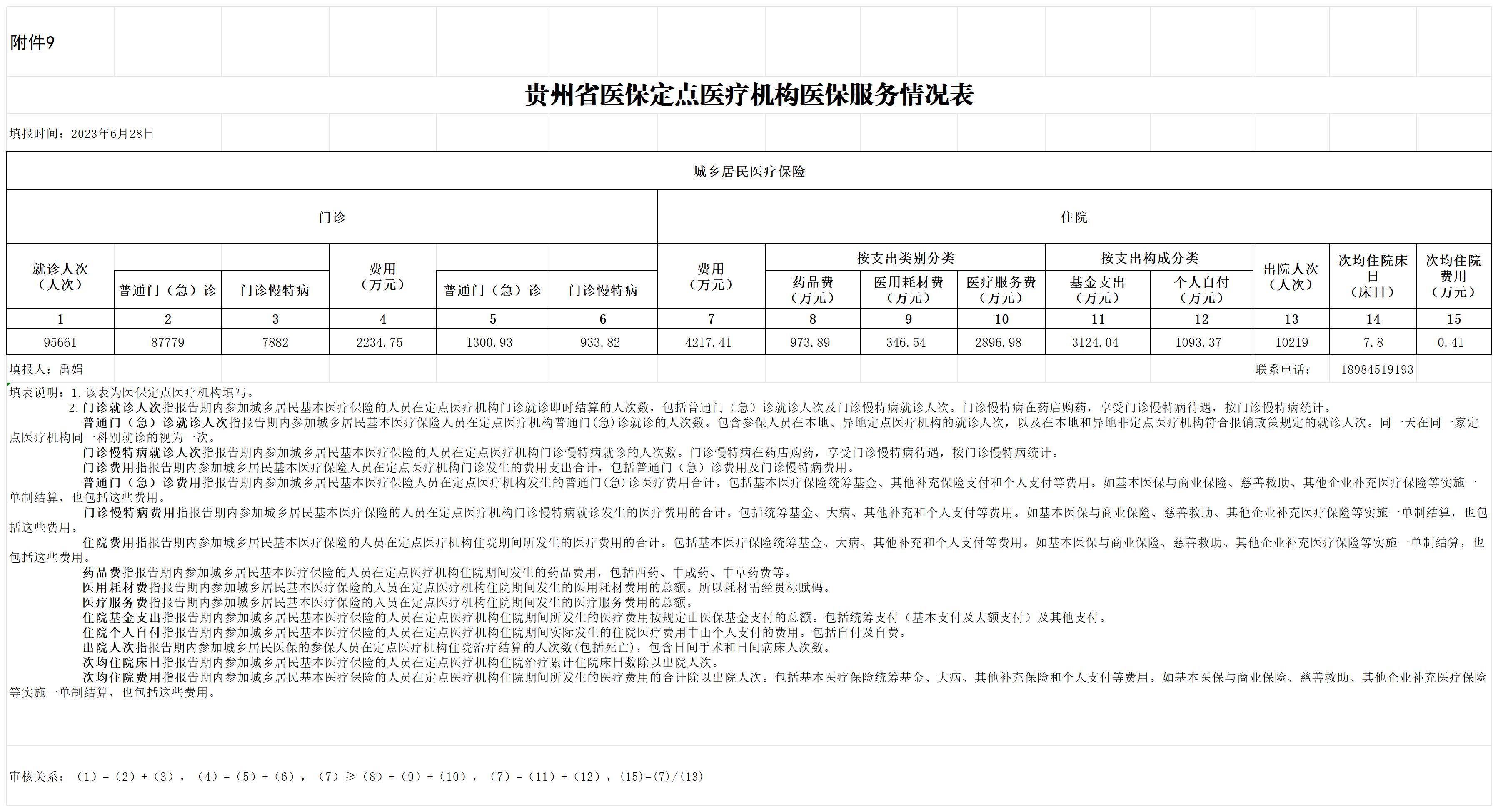This screenshot has width=1498, height=812.
Task: Click the value 973.89
Action: coord(810,342)
